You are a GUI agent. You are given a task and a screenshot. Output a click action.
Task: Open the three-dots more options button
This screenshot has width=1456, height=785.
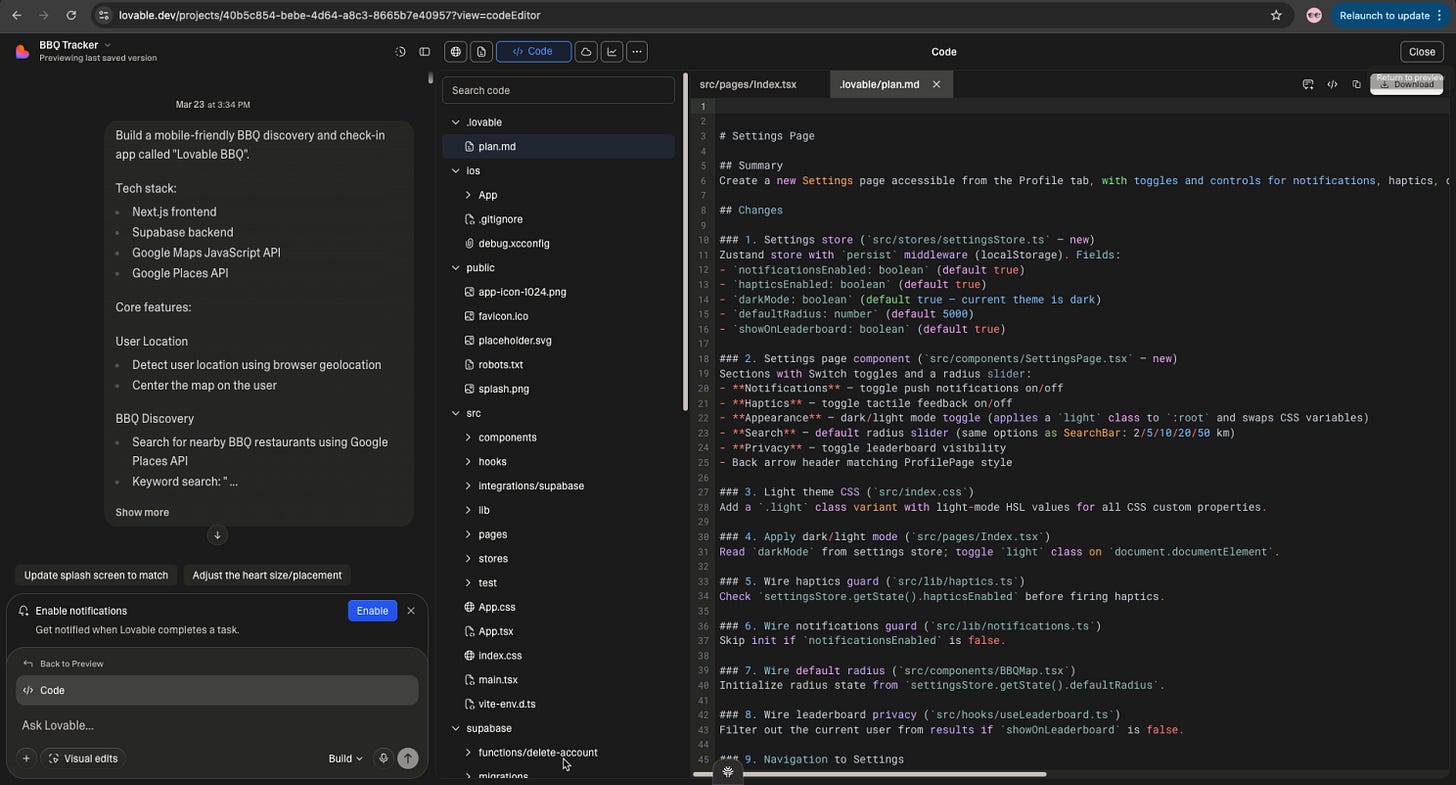click(x=637, y=51)
